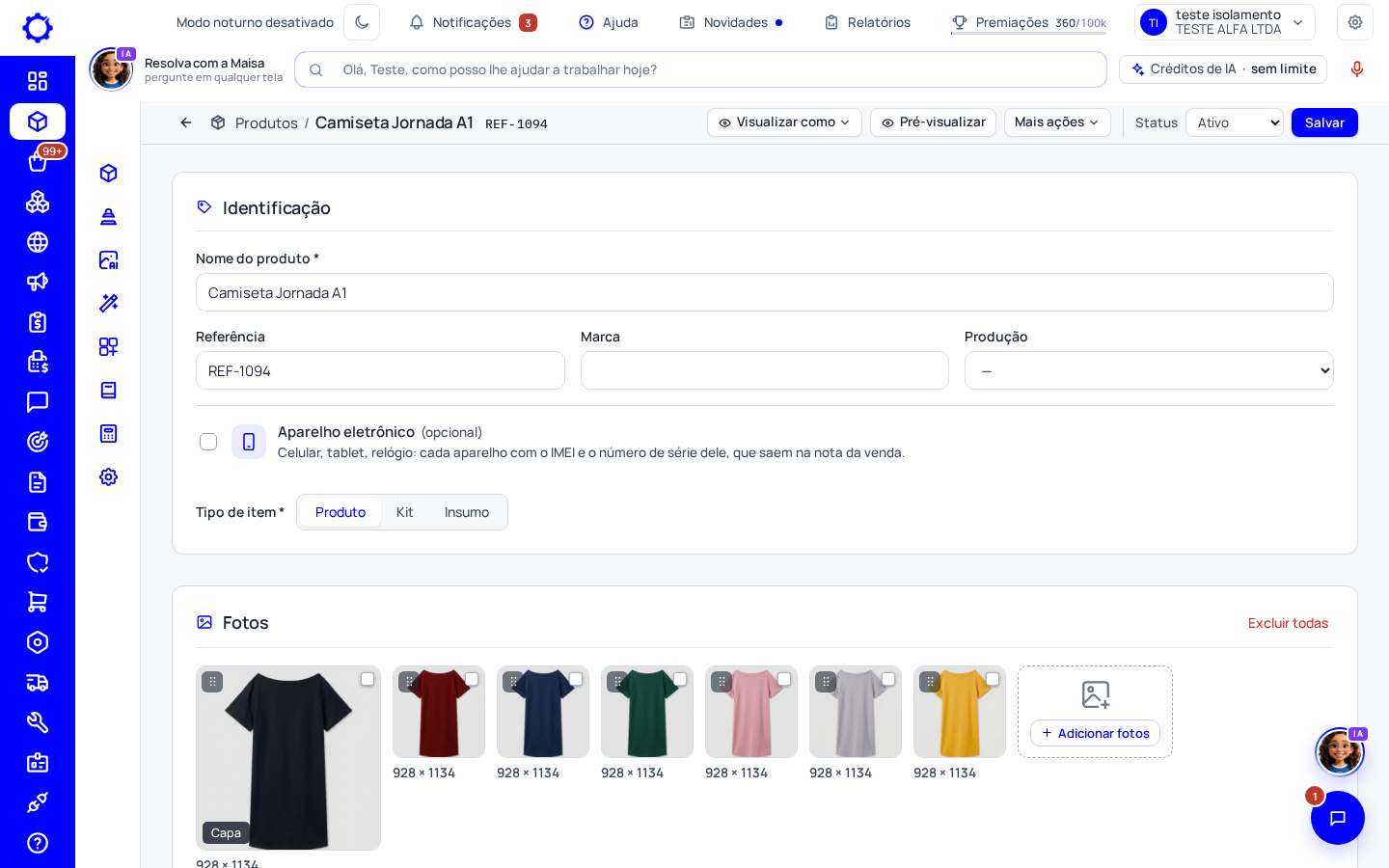Click the magic wand icon in the secondary sidebar

point(109,303)
